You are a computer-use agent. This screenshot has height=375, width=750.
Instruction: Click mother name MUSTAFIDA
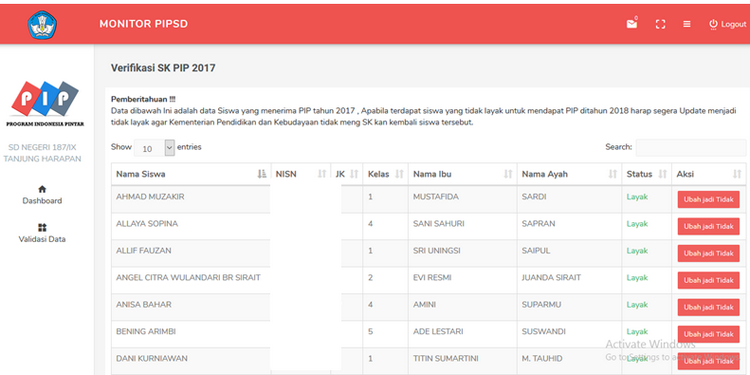click(x=436, y=197)
